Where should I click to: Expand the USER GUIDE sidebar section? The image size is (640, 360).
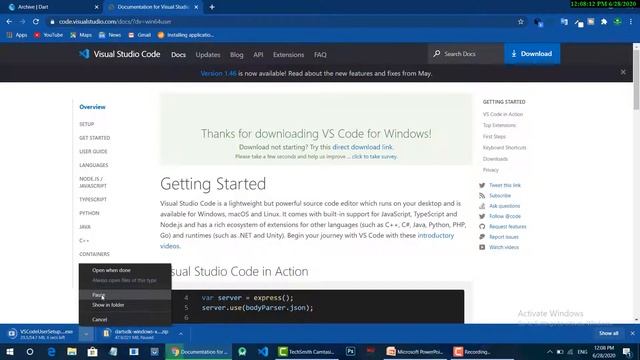[93, 151]
